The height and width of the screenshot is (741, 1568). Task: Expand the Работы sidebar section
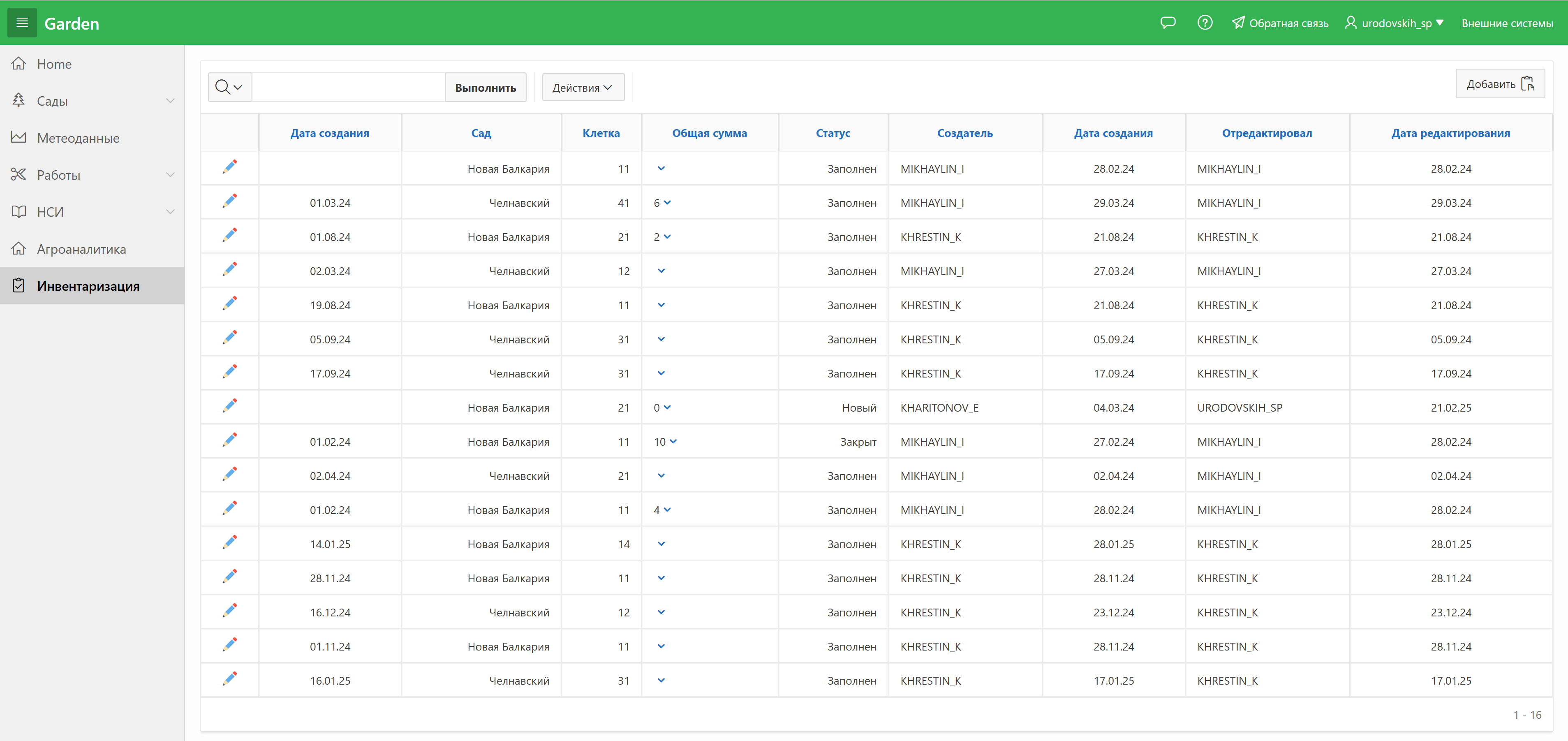(x=170, y=175)
